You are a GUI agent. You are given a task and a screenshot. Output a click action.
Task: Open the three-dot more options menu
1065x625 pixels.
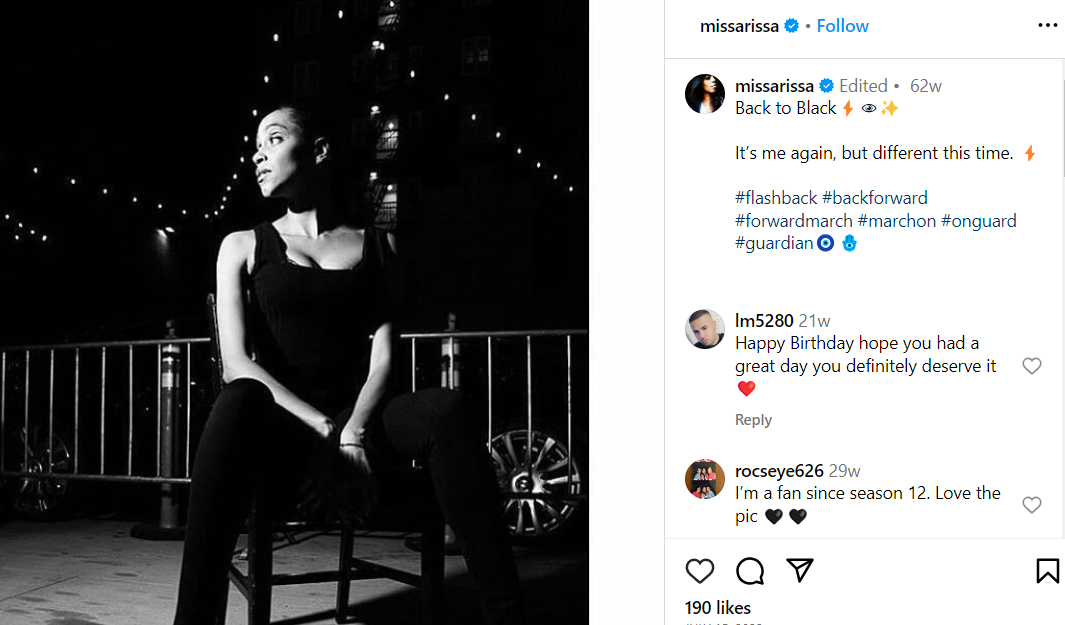click(x=1047, y=26)
